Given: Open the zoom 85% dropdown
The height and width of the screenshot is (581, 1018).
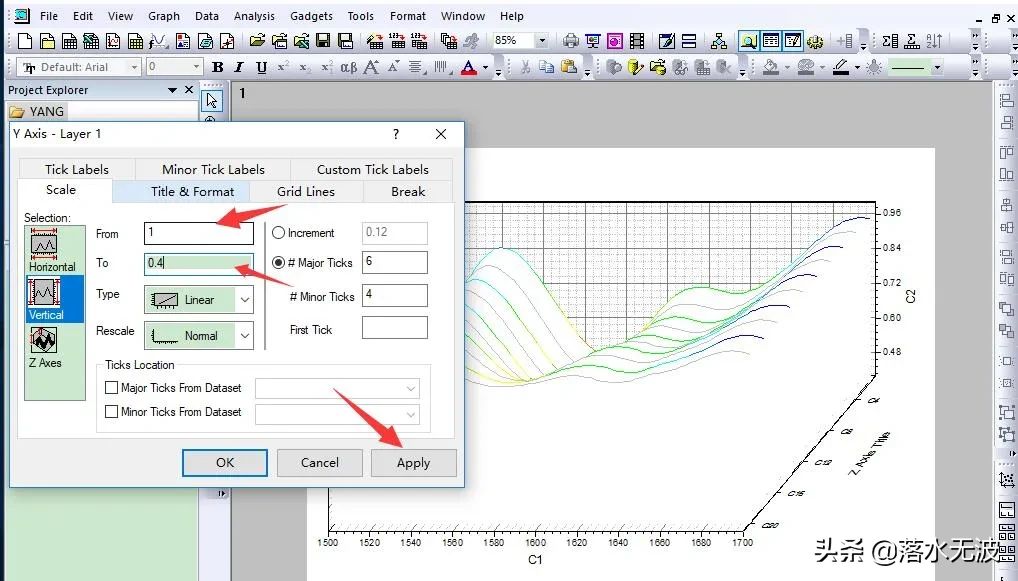Looking at the screenshot, I should (x=541, y=40).
